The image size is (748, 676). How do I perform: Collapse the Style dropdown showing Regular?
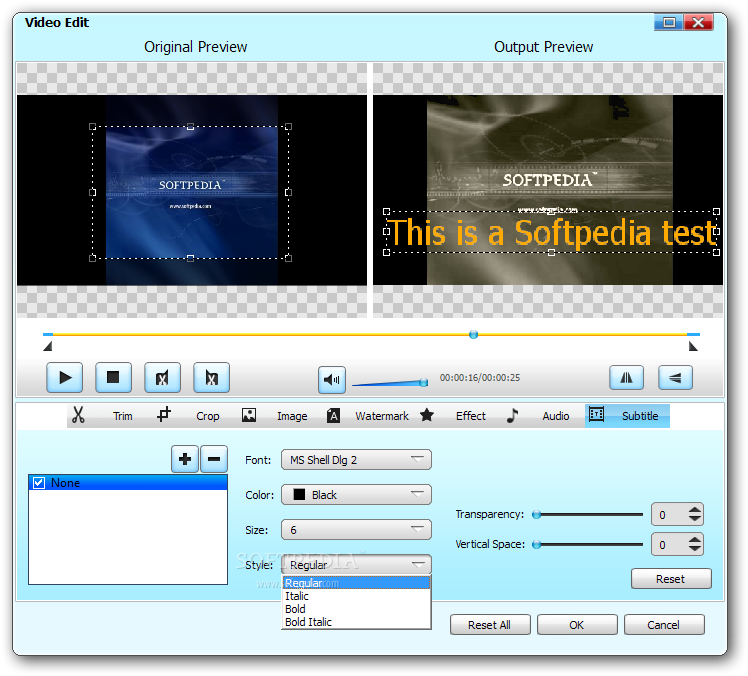click(x=356, y=565)
